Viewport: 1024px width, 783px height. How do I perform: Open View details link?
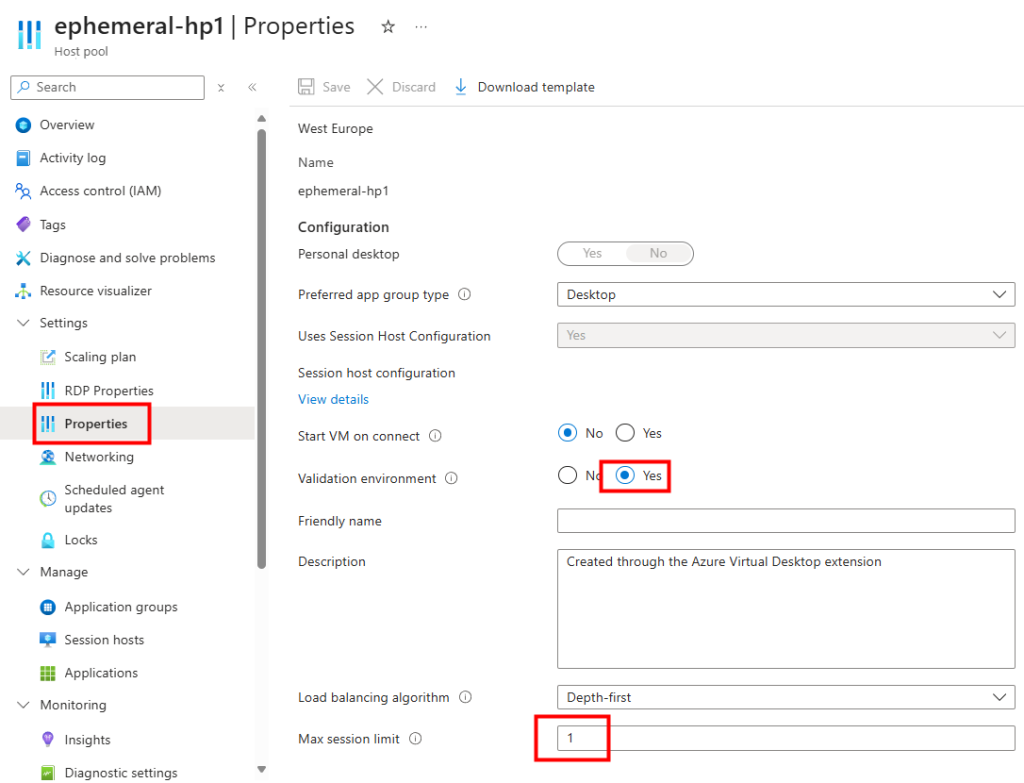click(x=333, y=400)
